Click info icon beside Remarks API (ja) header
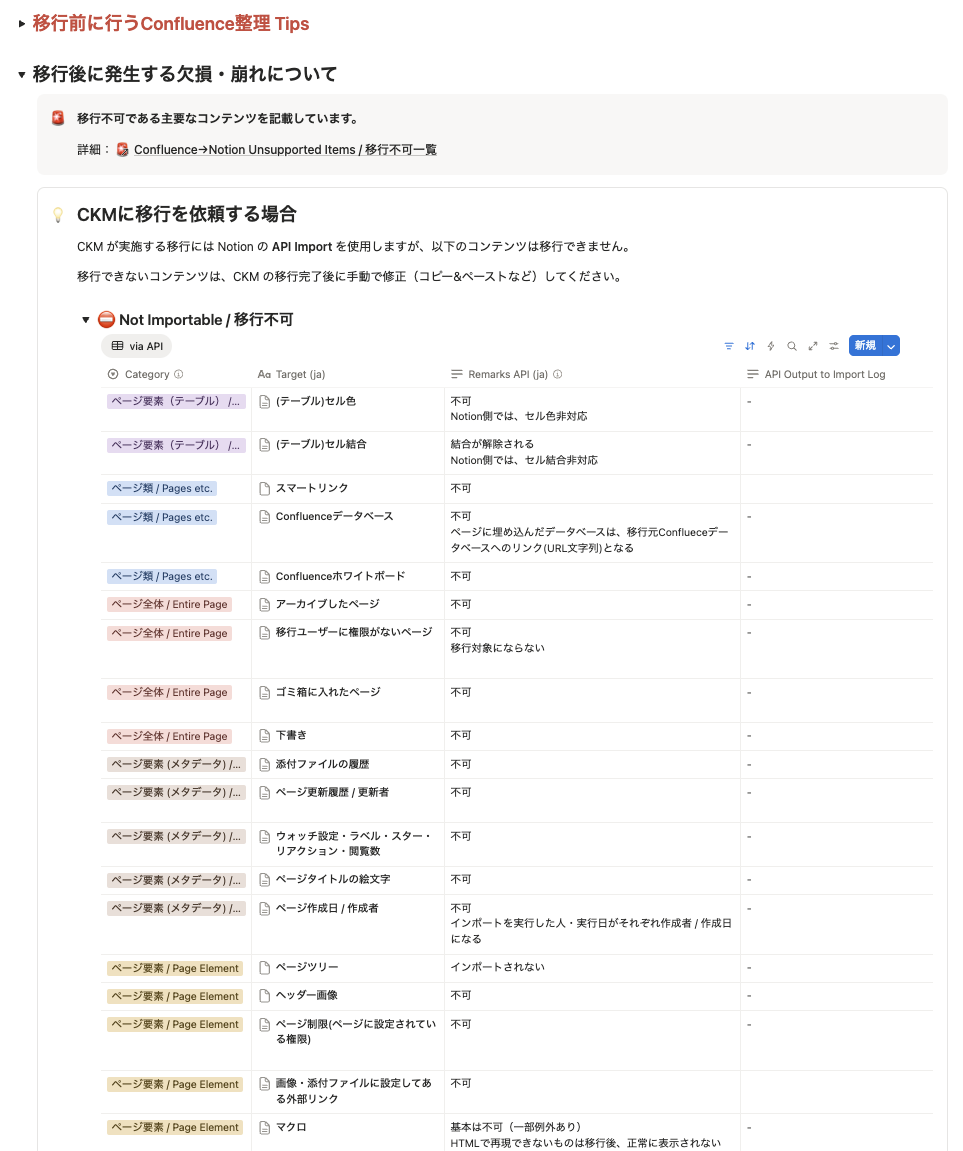This screenshot has height=1151, width=963. (558, 374)
